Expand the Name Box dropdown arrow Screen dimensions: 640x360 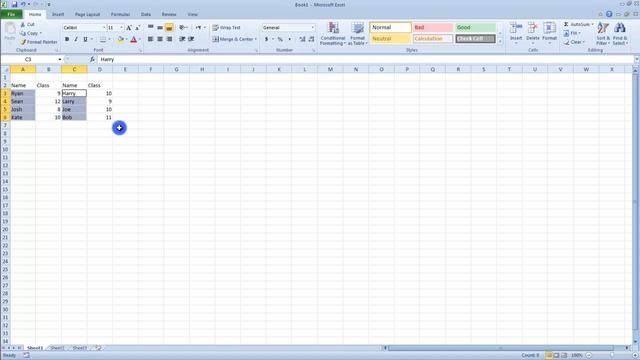[x=60, y=60]
